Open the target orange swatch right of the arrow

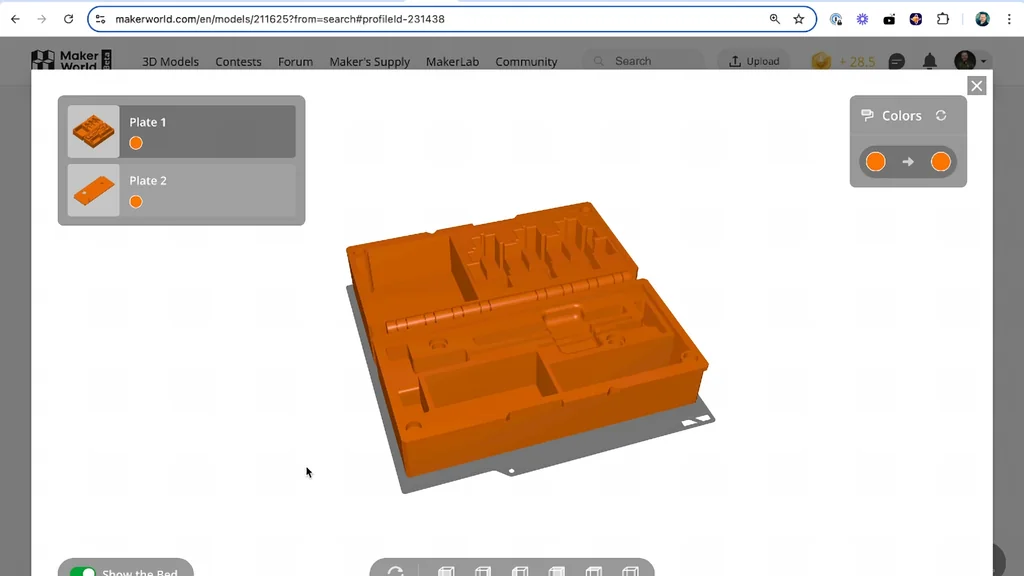pos(940,161)
